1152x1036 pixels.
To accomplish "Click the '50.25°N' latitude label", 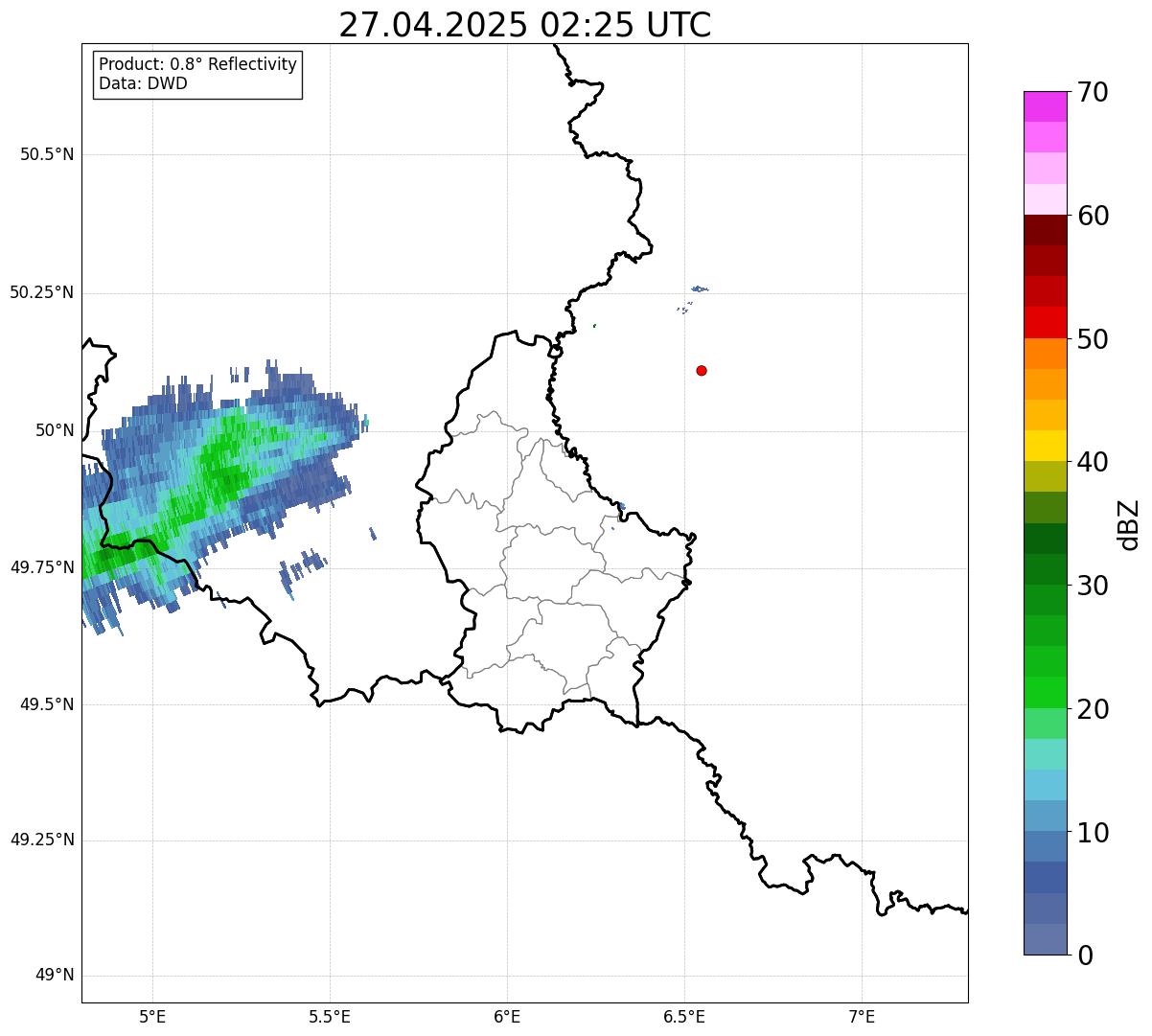I will (42, 292).
